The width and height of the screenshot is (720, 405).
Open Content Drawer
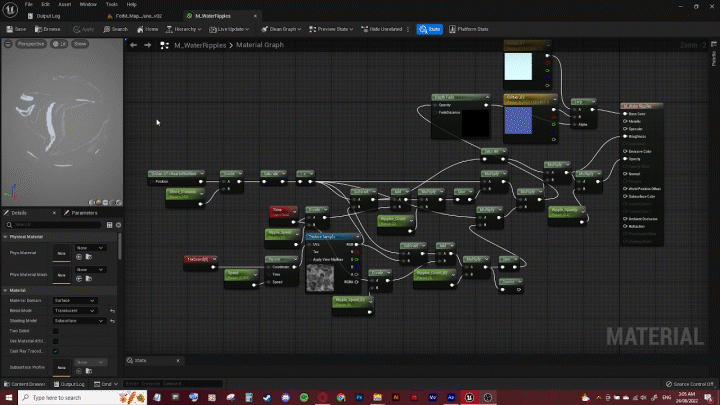[24, 384]
